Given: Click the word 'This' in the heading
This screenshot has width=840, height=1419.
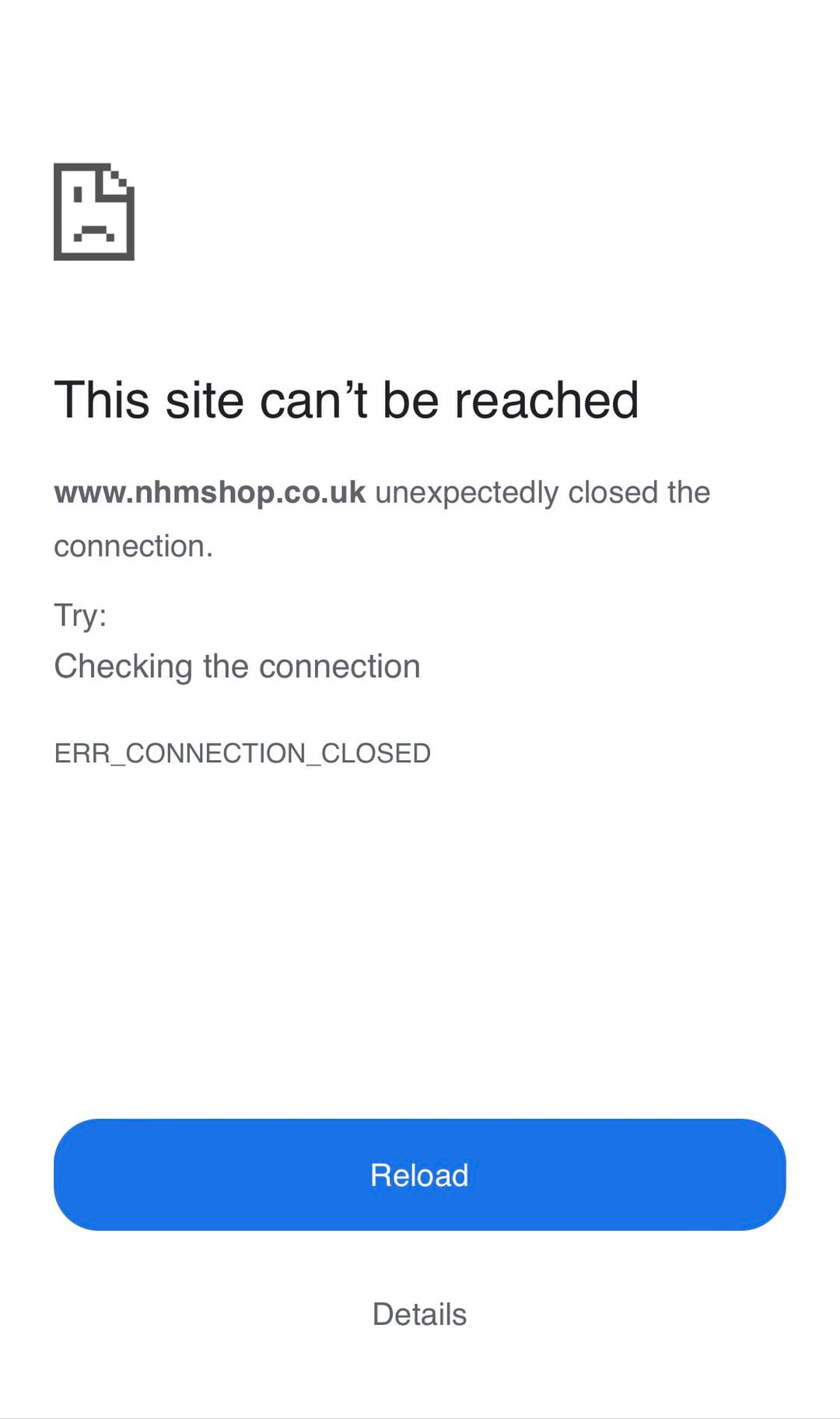Looking at the screenshot, I should tap(102, 400).
